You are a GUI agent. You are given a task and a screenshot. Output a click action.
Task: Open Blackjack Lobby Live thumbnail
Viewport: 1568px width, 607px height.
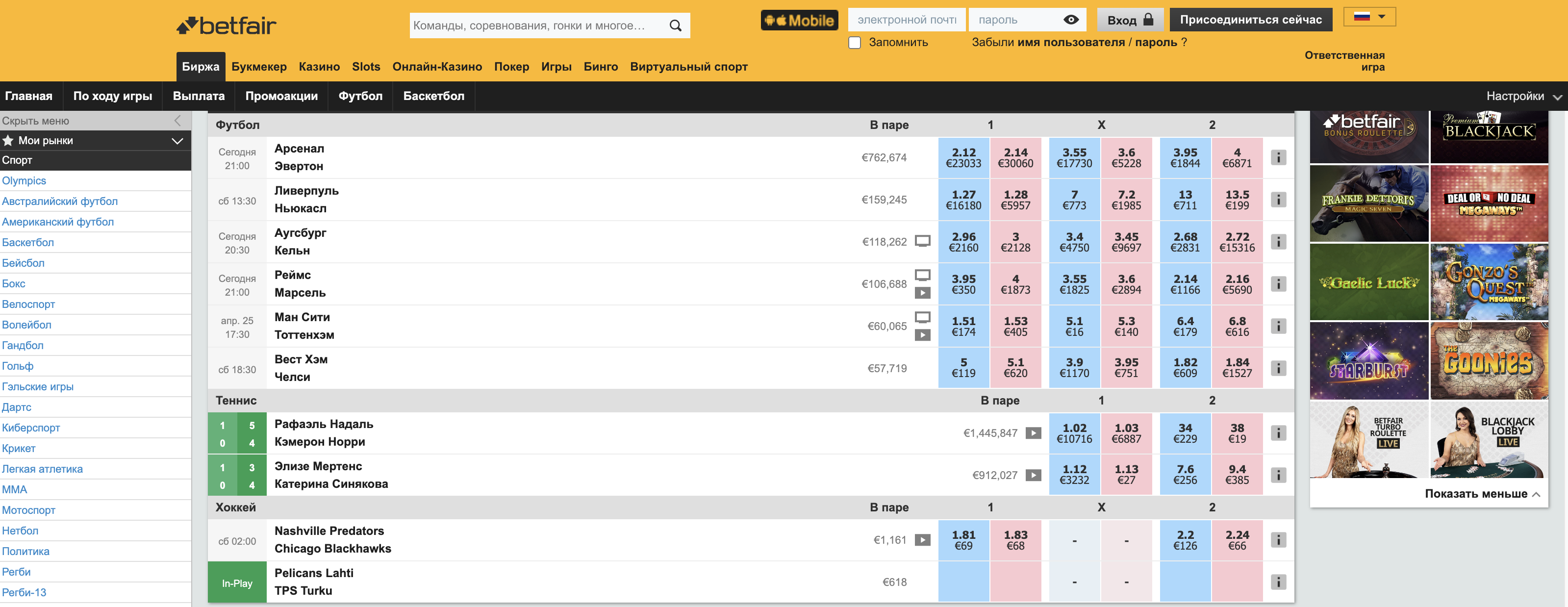[1489, 440]
